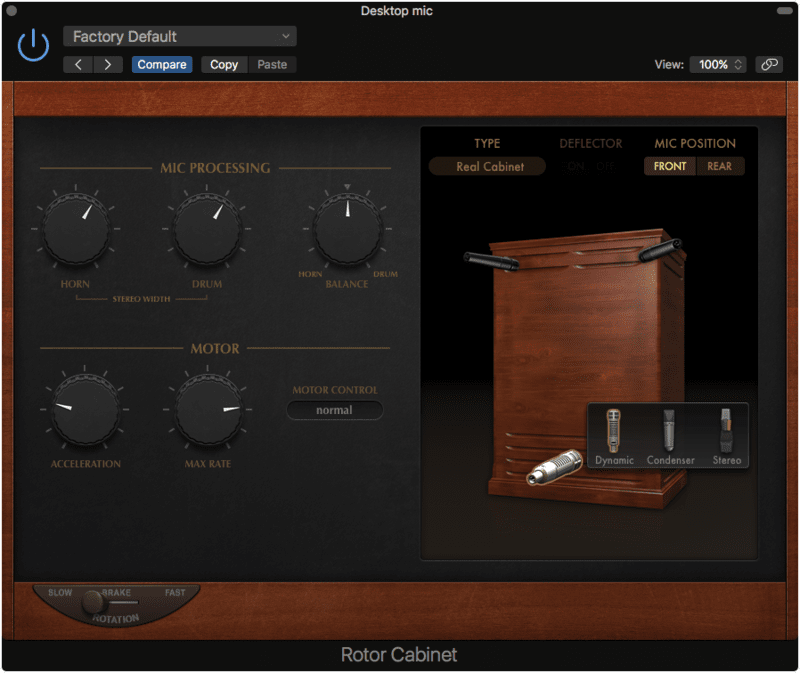Click the Rotation slow/brake/fast slider
800x673 pixels.
[x=94, y=602]
